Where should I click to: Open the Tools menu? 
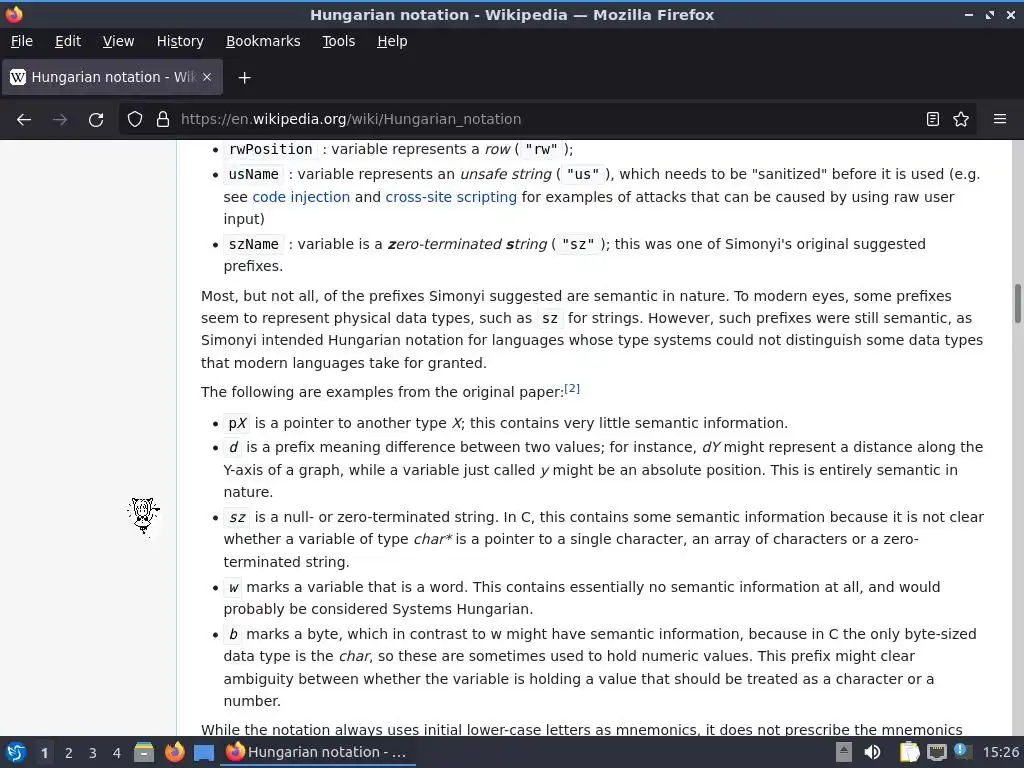click(338, 41)
